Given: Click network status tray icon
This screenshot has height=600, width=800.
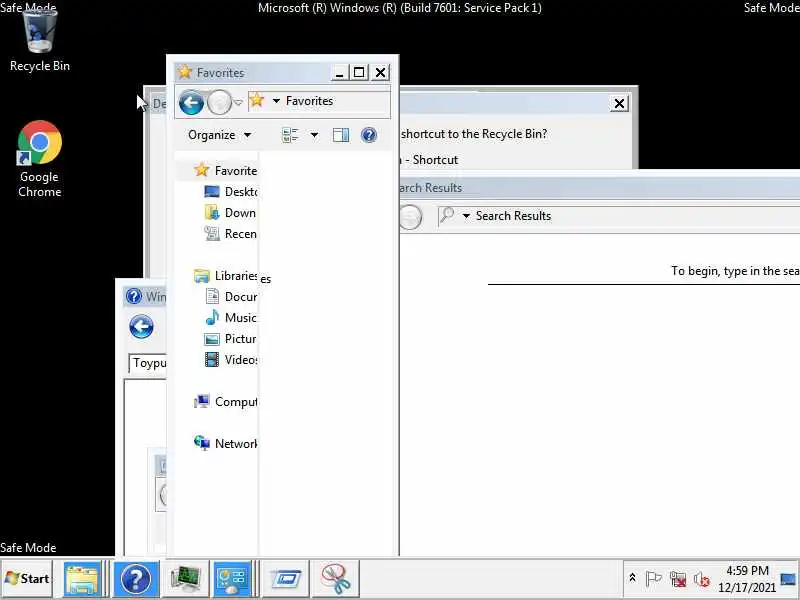Looking at the screenshot, I should click(x=678, y=579).
